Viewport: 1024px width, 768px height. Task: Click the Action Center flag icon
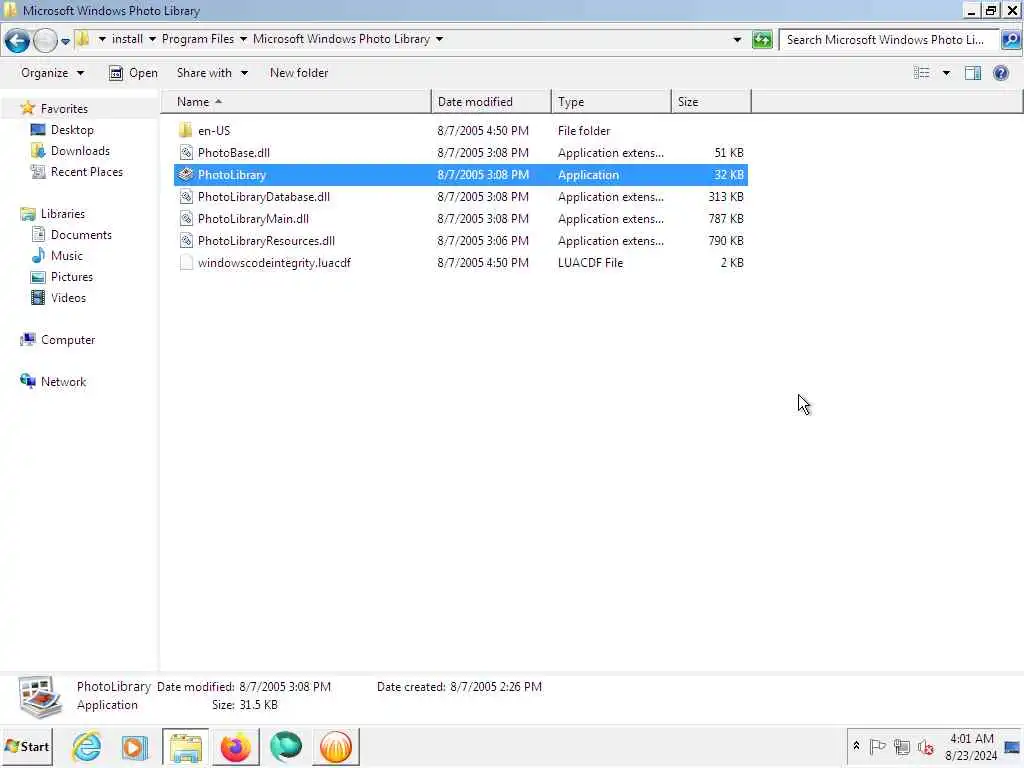[x=878, y=746]
